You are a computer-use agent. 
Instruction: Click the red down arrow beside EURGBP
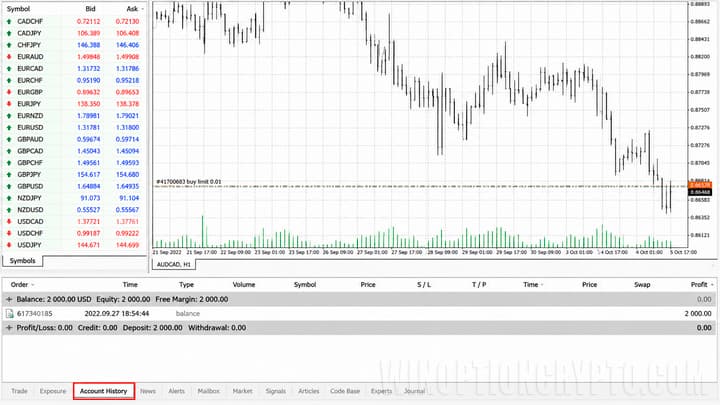point(9,92)
